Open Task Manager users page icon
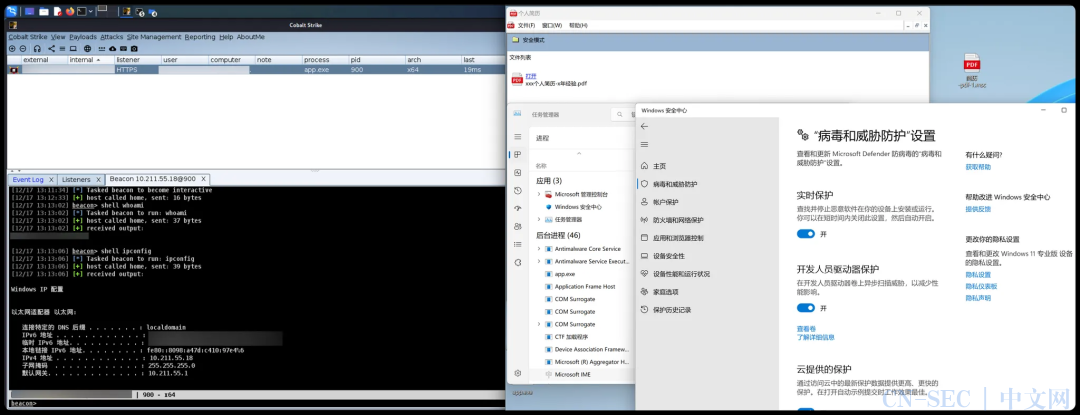The height and width of the screenshot is (415, 1080). click(x=517, y=226)
